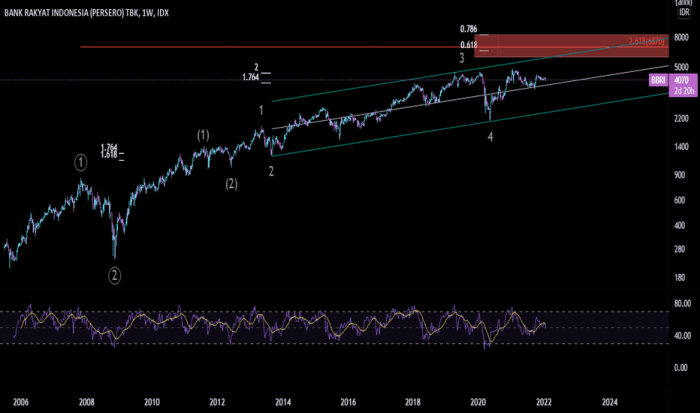Select the circled wave 2 label at the 2008 low
The width and height of the screenshot is (700, 413).
tap(114, 274)
